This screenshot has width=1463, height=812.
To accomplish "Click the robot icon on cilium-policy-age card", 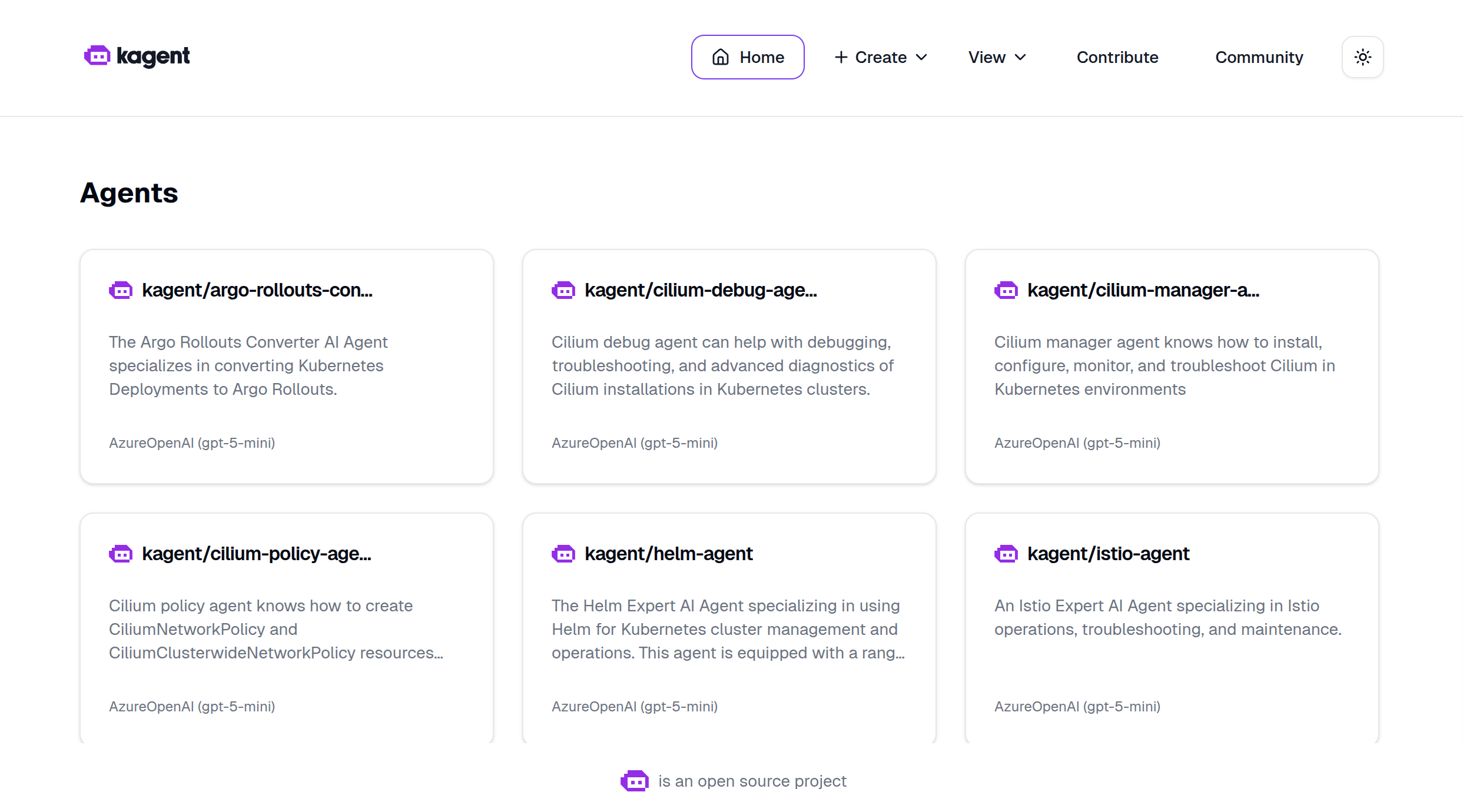I will (121, 553).
